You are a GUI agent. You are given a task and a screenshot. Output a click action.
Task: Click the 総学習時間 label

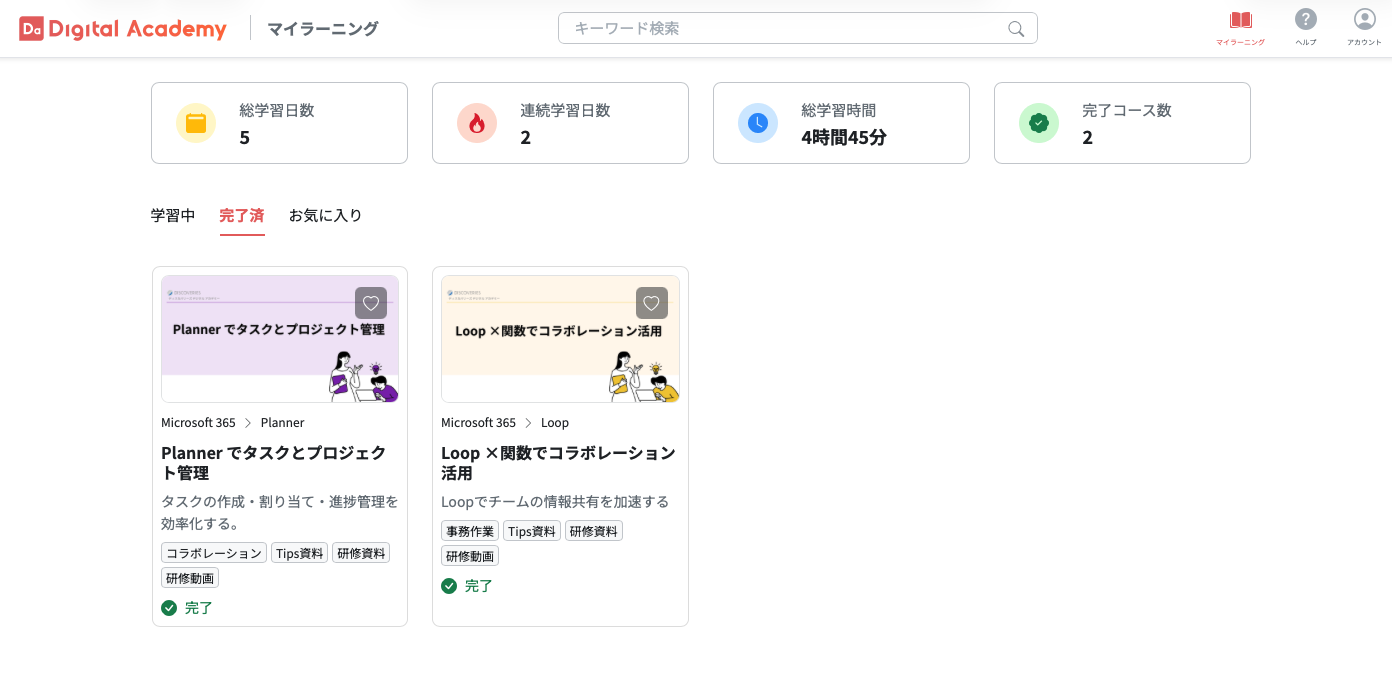(839, 110)
